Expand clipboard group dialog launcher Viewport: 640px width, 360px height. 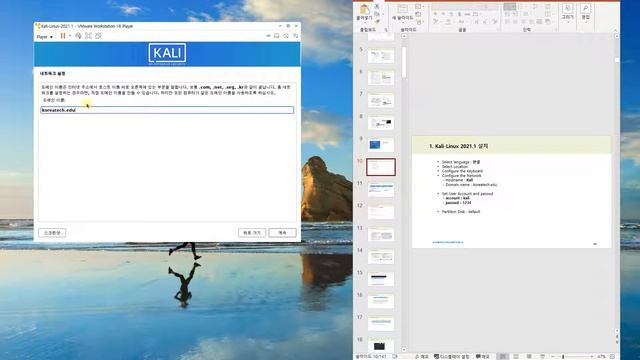tap(386, 30)
